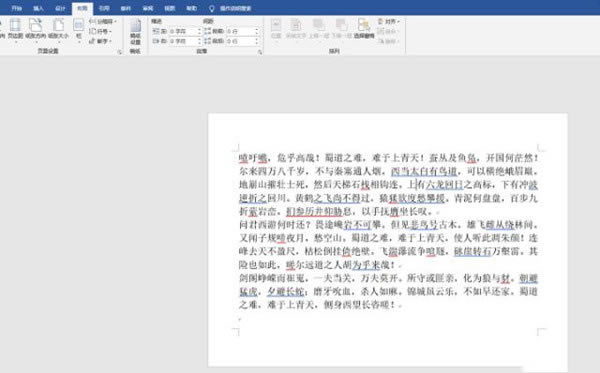Image resolution: width=600 pixels, height=373 pixels.
Task: Click the text "锦城虽云乐"
Action: [431, 292]
